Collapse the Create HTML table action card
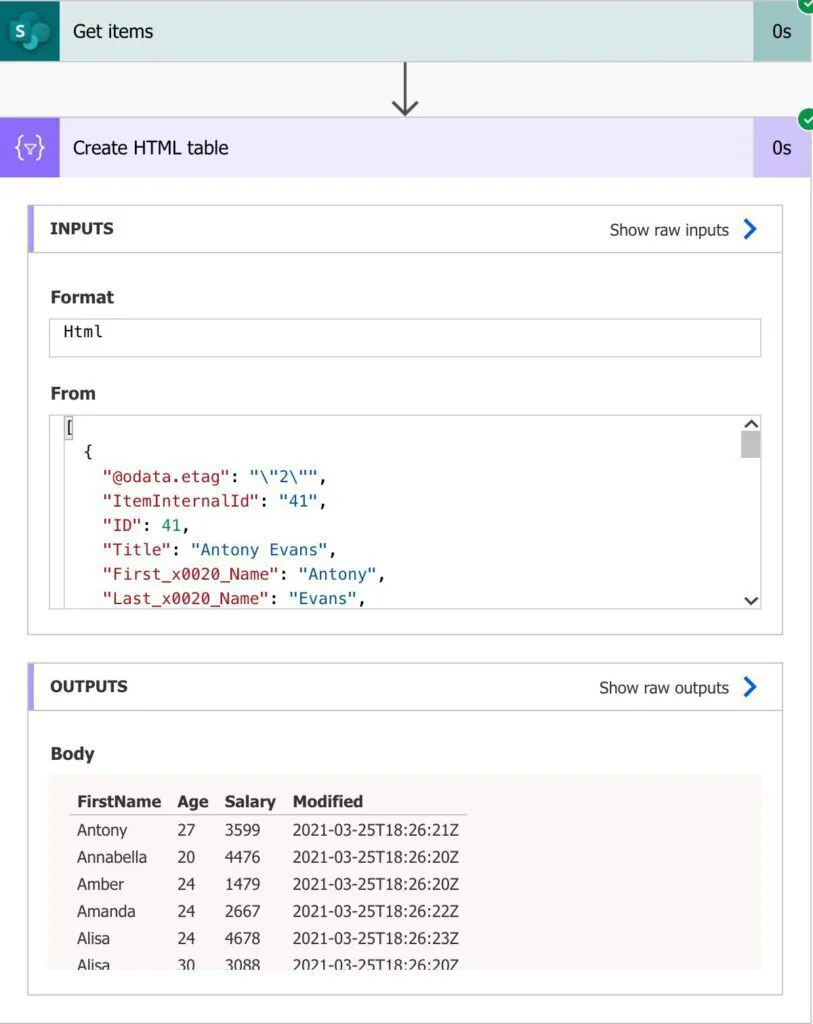Image resolution: width=813 pixels, height=1024 pixels. [400, 148]
